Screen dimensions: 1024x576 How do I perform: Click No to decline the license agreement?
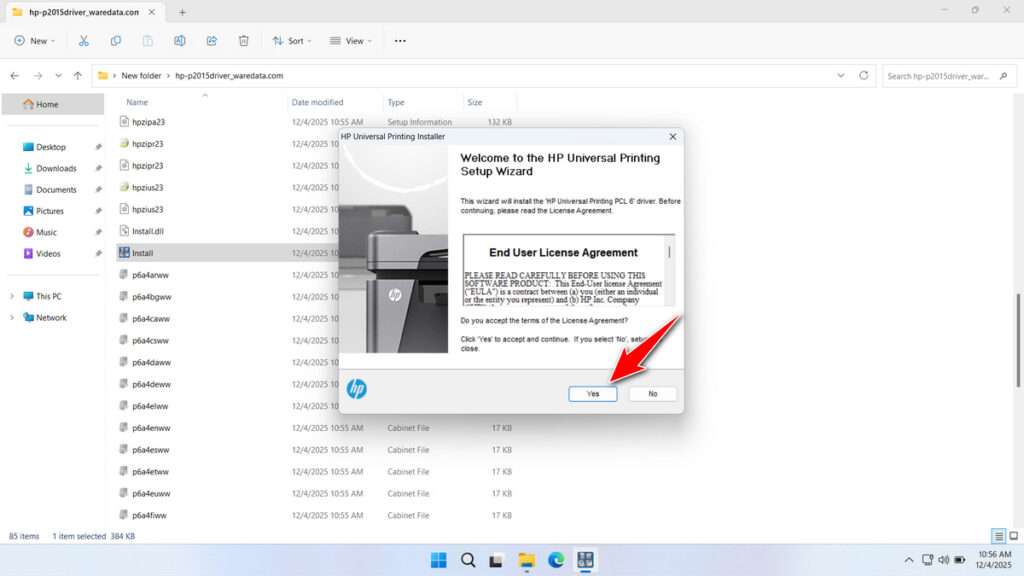click(652, 393)
